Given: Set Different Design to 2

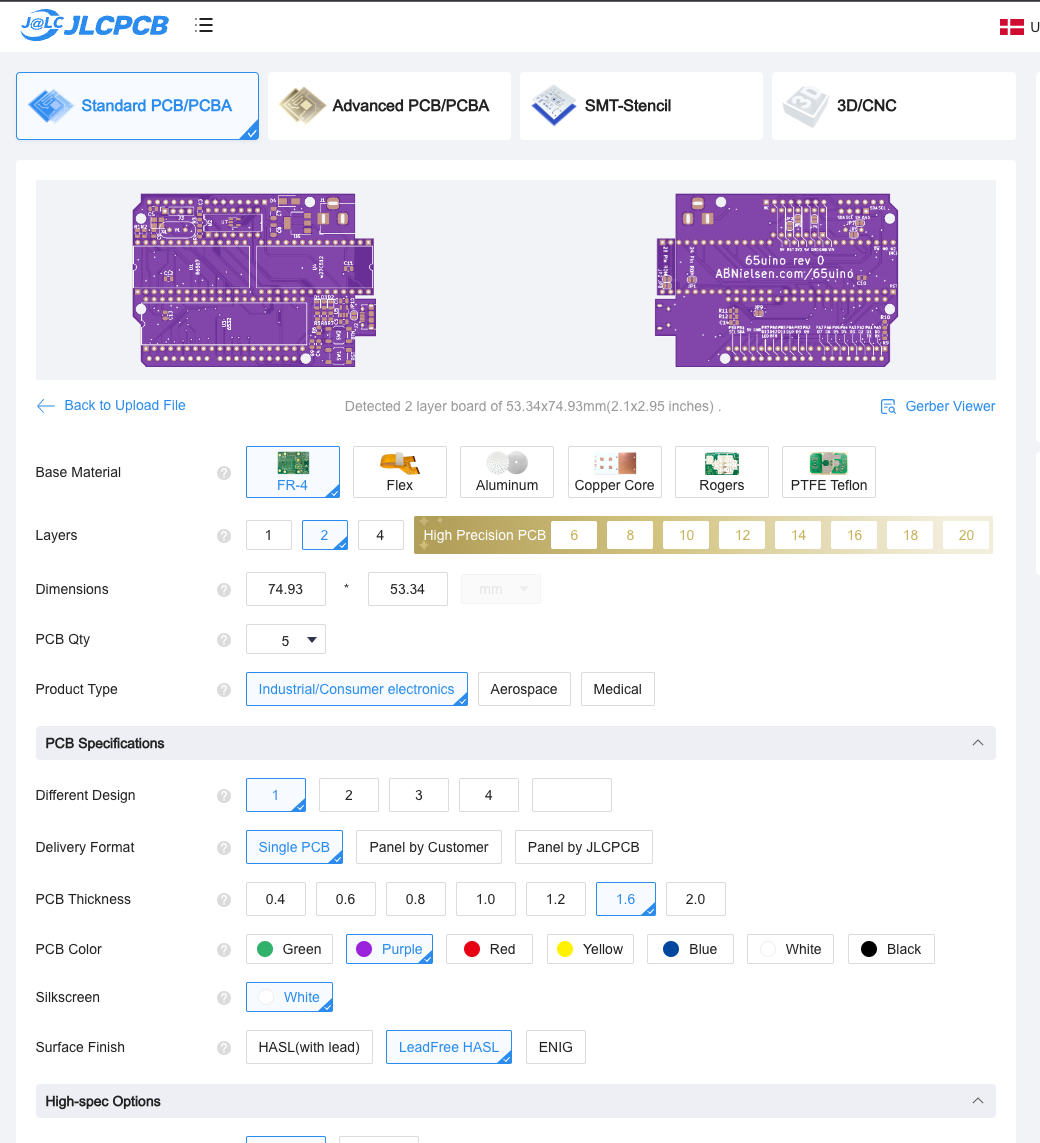Looking at the screenshot, I should click(x=348, y=795).
